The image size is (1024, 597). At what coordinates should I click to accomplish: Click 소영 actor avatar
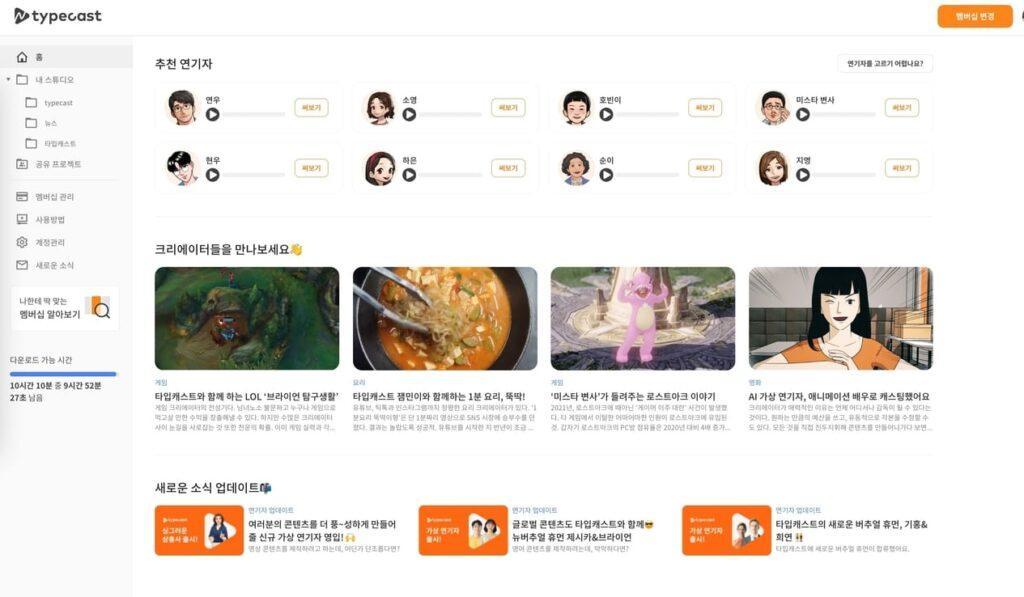tap(380, 107)
